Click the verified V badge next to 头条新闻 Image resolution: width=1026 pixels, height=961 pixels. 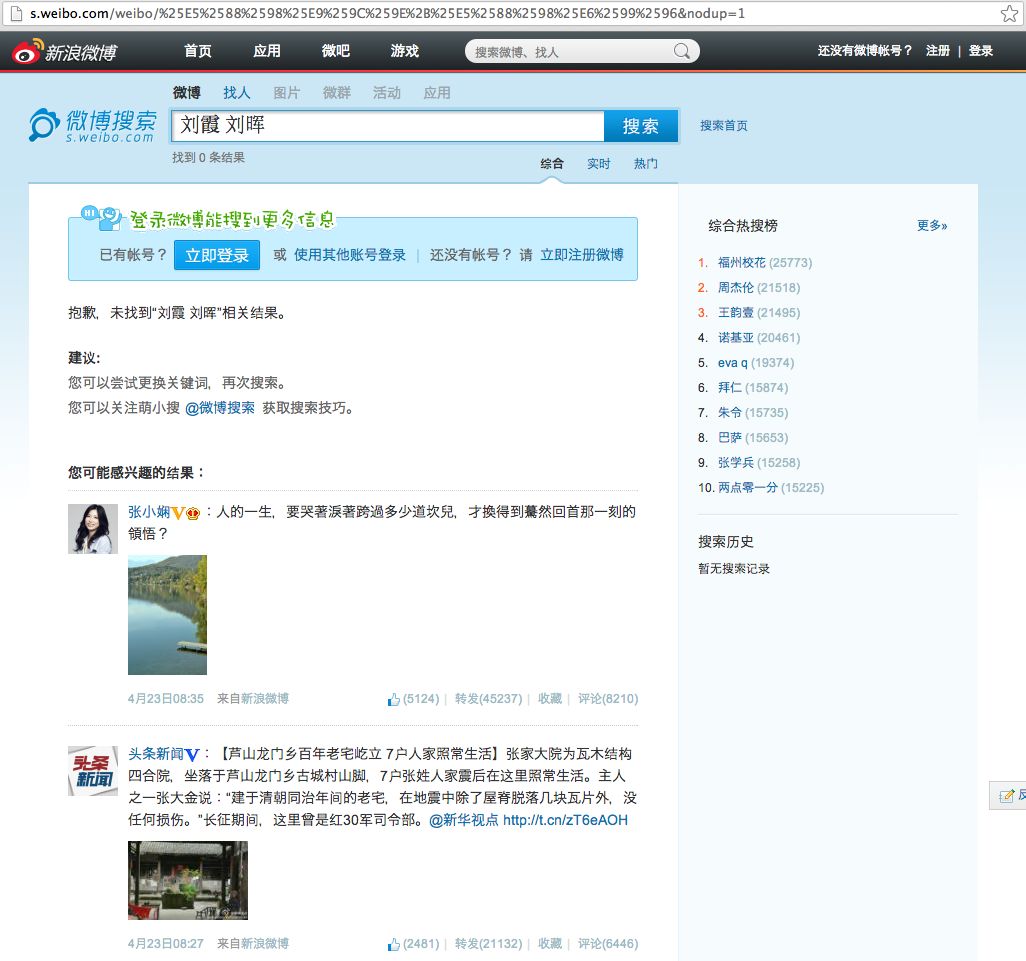192,755
